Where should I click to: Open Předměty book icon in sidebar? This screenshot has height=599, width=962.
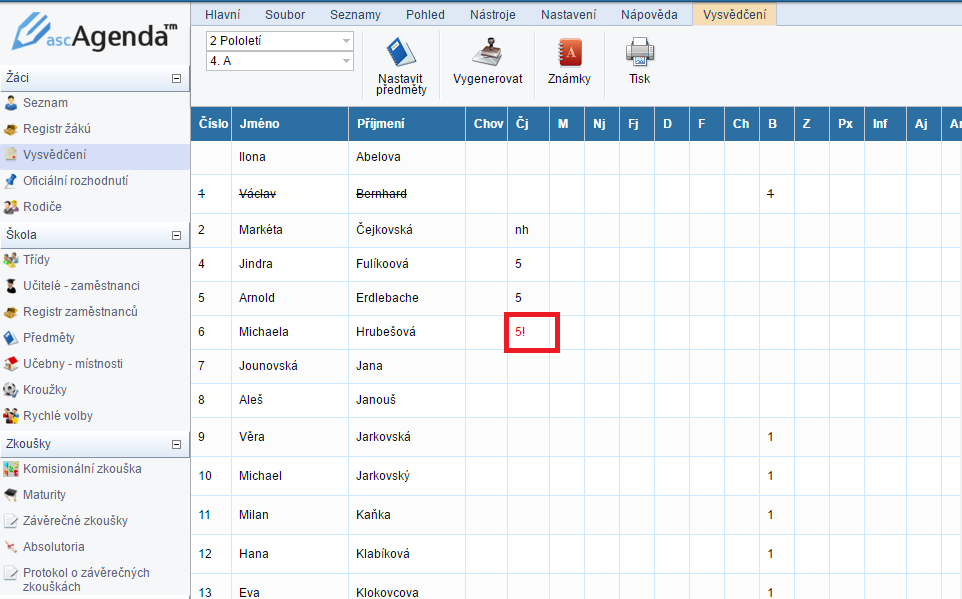[x=10, y=338]
